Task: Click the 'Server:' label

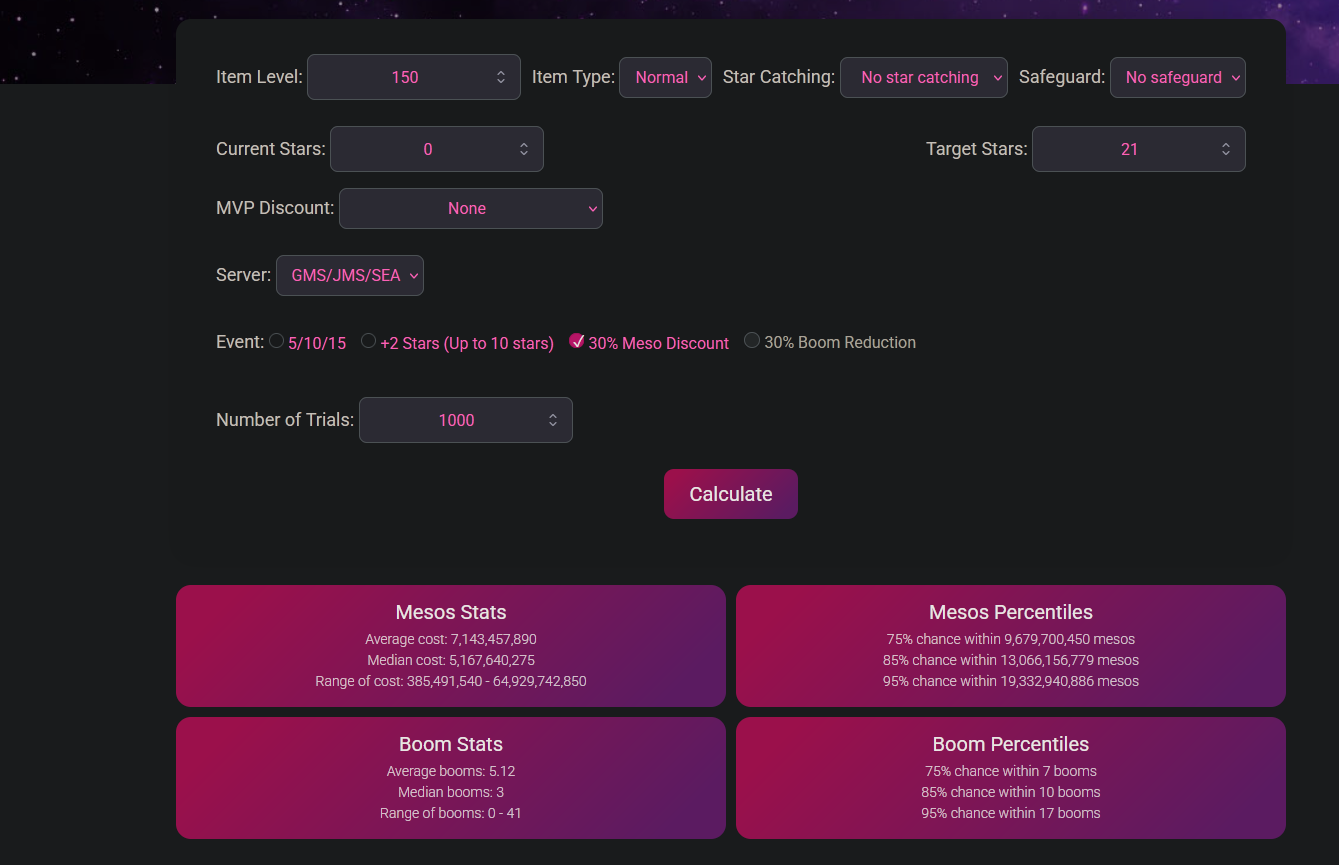Action: [243, 275]
